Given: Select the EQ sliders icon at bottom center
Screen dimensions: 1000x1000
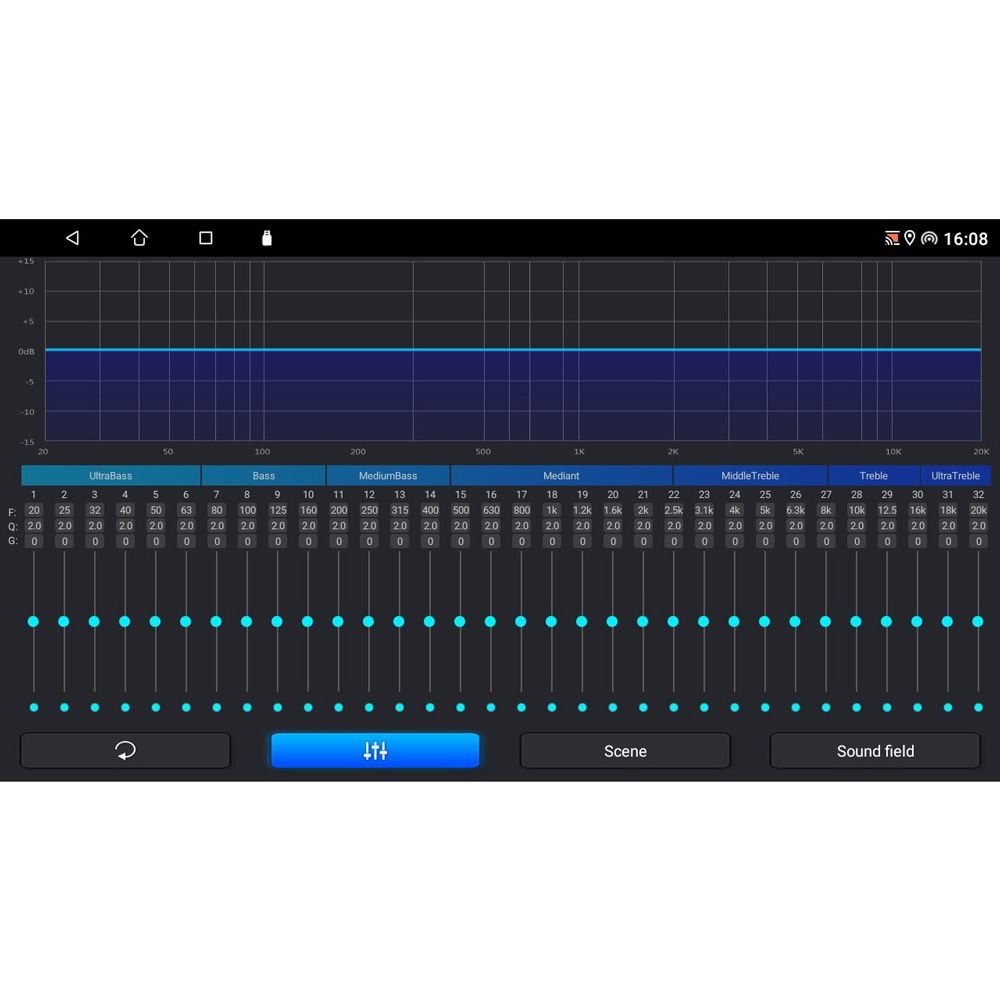Looking at the screenshot, I should [375, 750].
